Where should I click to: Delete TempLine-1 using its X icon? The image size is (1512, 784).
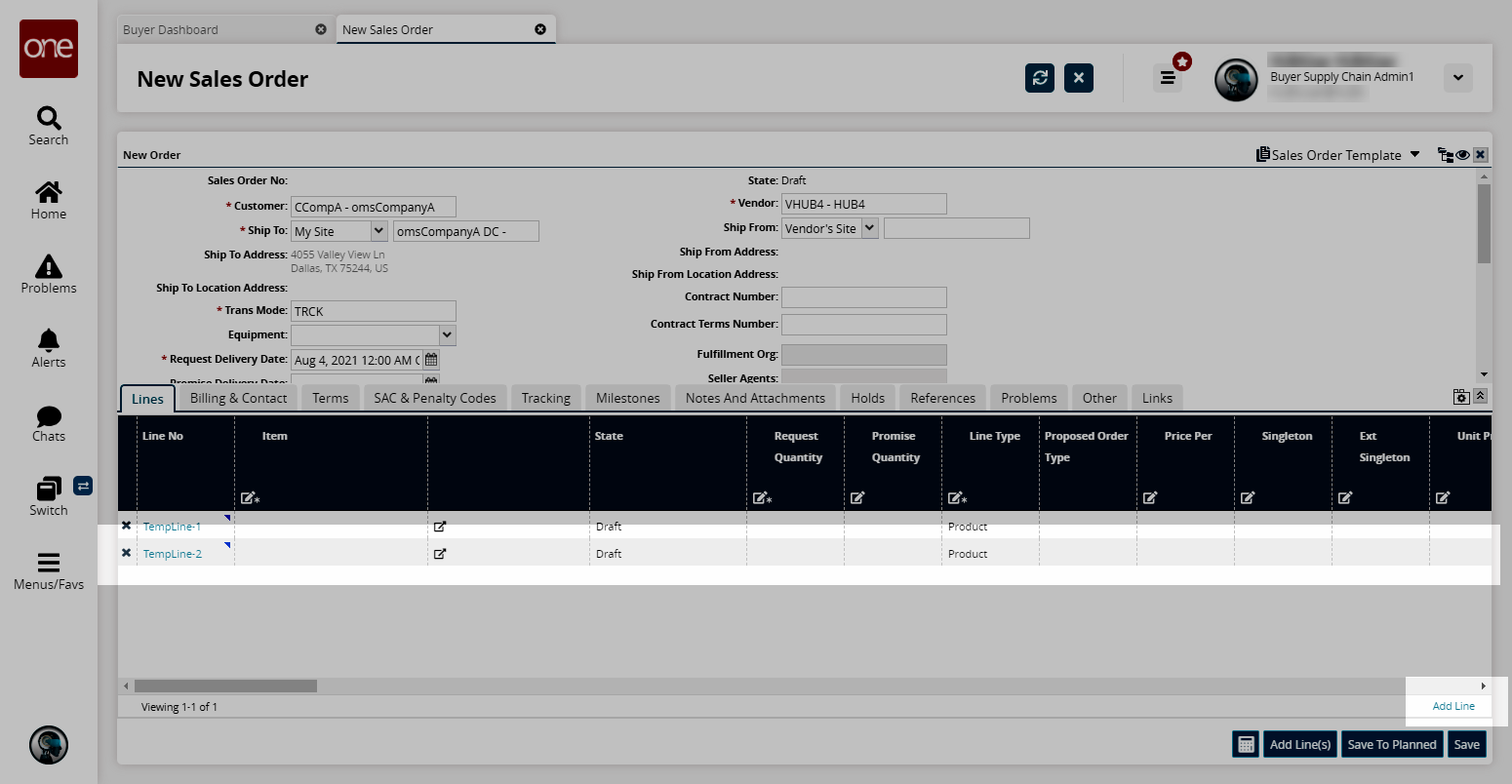pyautogui.click(x=126, y=526)
